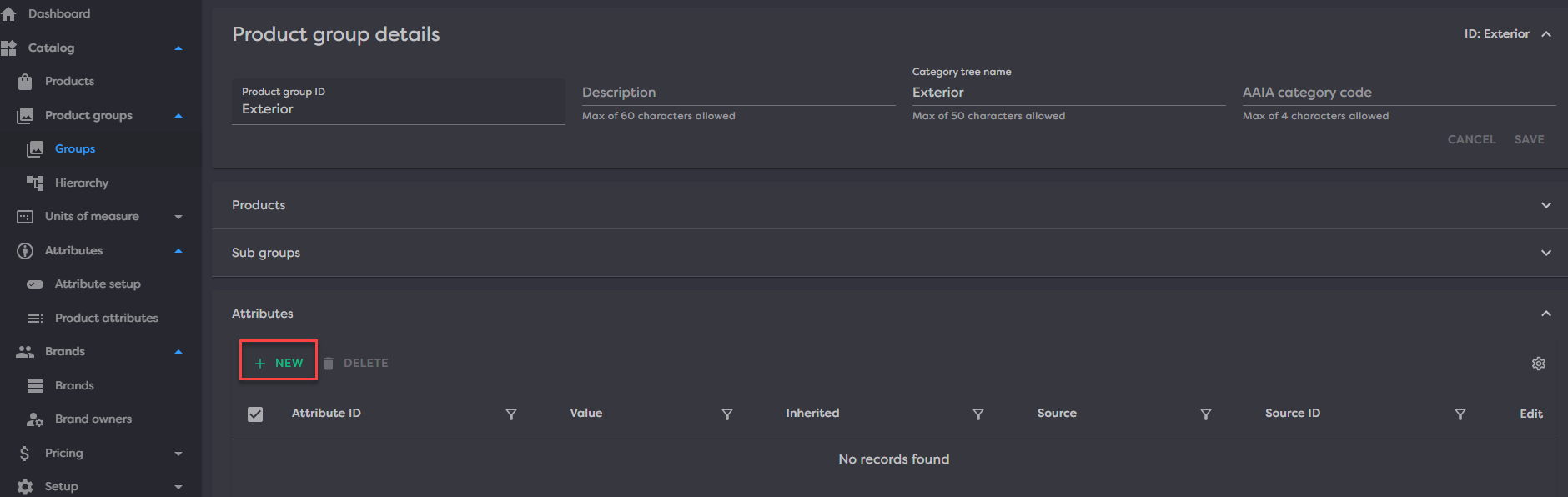Open attributes grid settings gear

click(1539, 364)
